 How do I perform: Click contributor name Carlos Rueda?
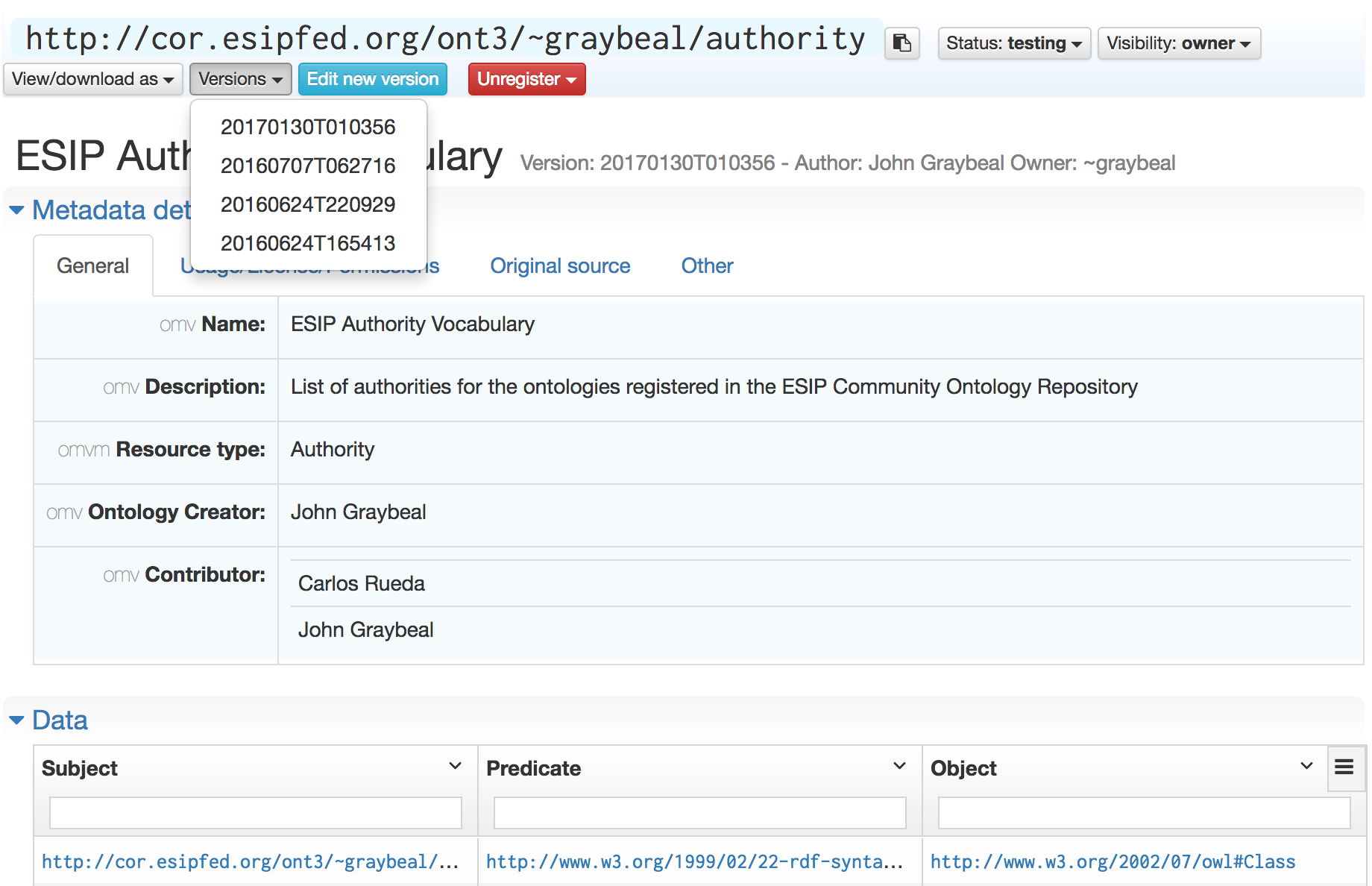(x=362, y=583)
